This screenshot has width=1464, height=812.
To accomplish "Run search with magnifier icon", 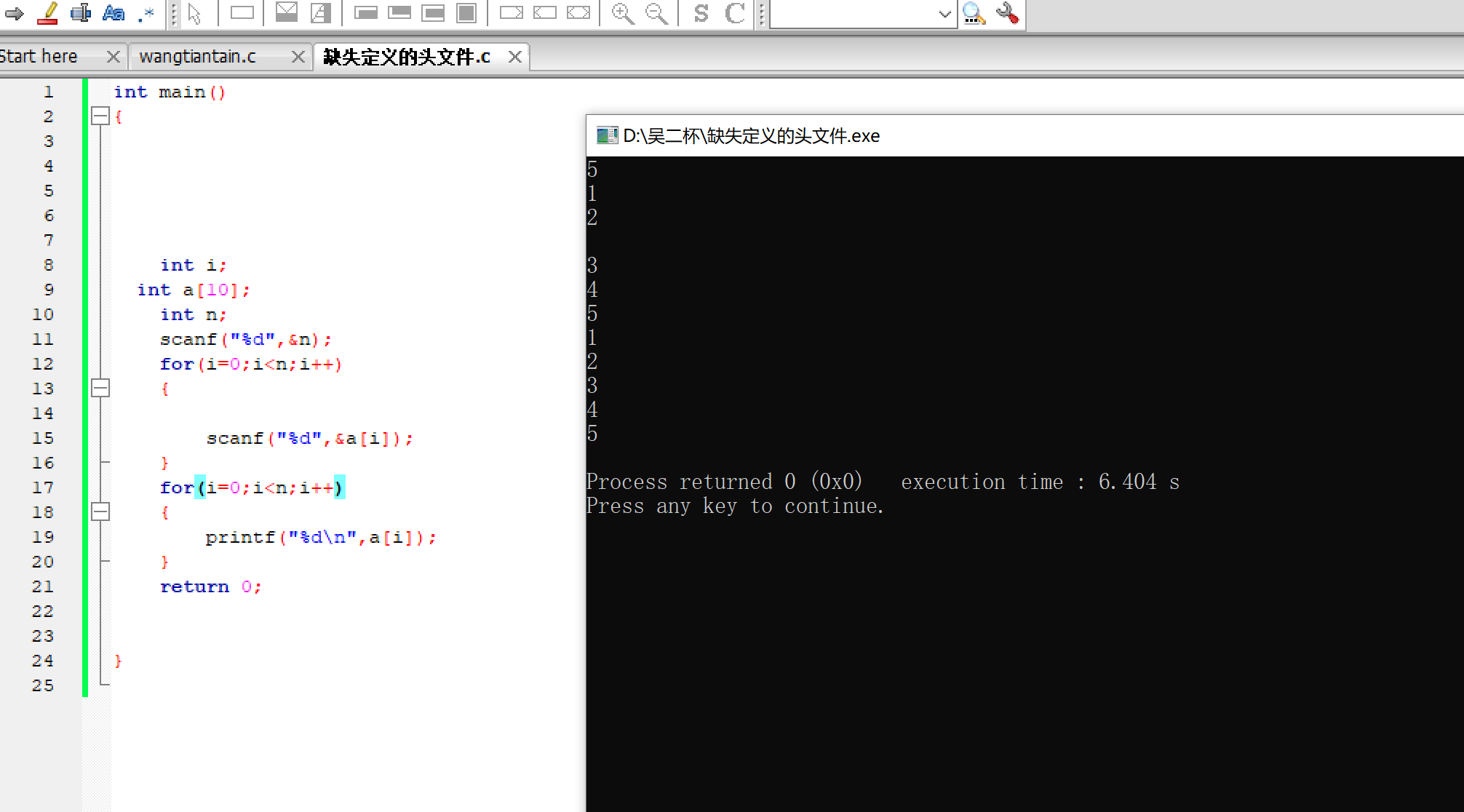I will (973, 13).
